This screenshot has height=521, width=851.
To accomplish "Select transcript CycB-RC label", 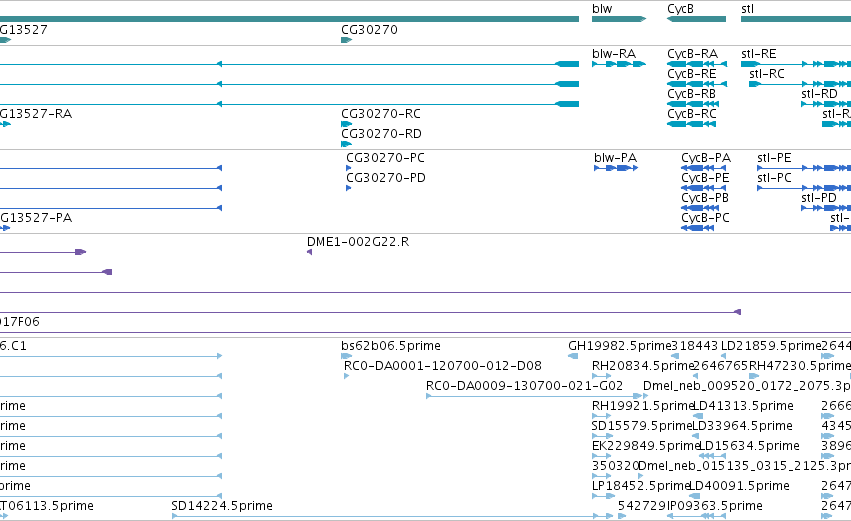I will click(691, 114).
